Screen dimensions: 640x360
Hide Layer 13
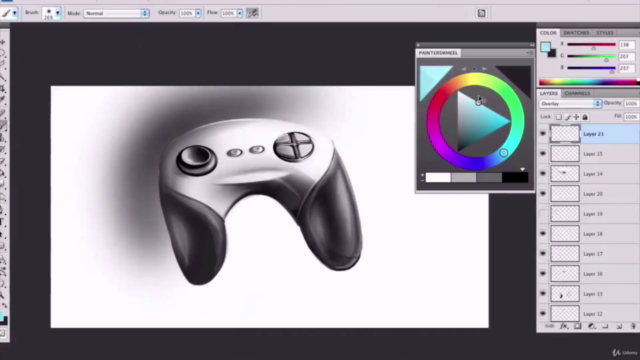543,294
